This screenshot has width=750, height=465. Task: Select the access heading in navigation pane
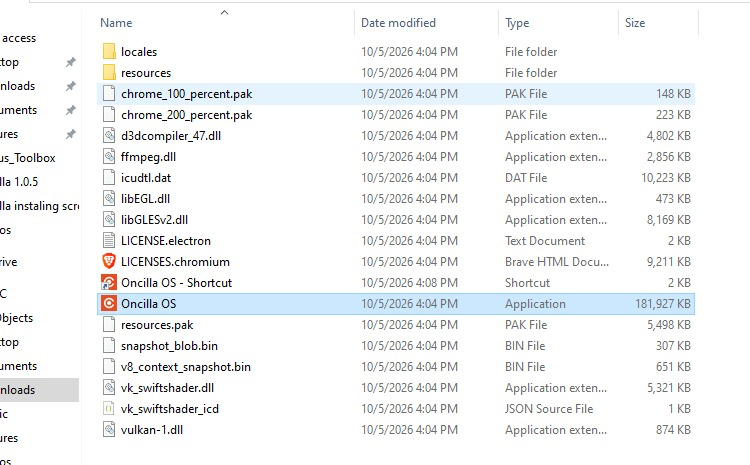click(x=19, y=38)
